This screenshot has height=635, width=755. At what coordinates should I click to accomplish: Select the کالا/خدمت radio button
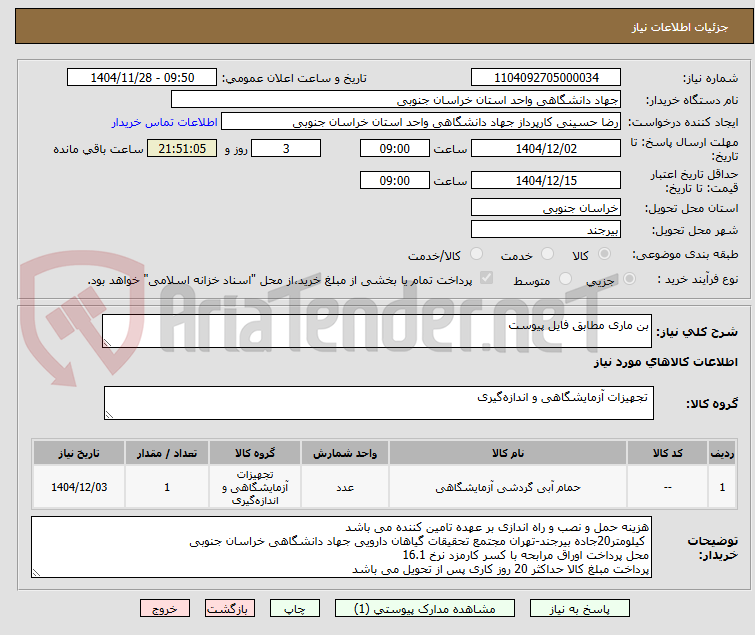pos(476,254)
